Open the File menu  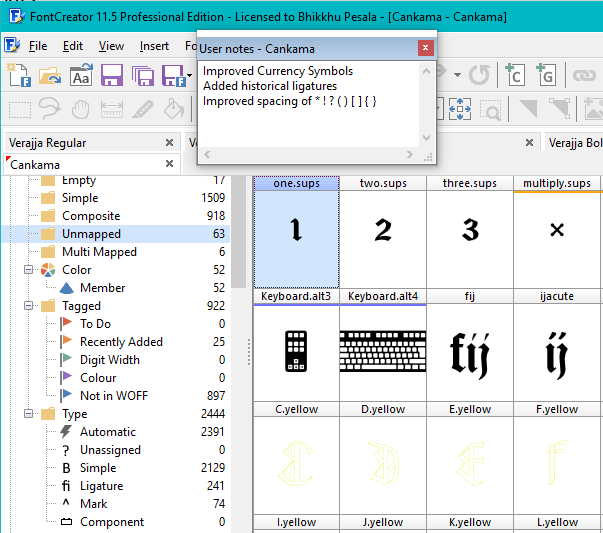(x=38, y=46)
